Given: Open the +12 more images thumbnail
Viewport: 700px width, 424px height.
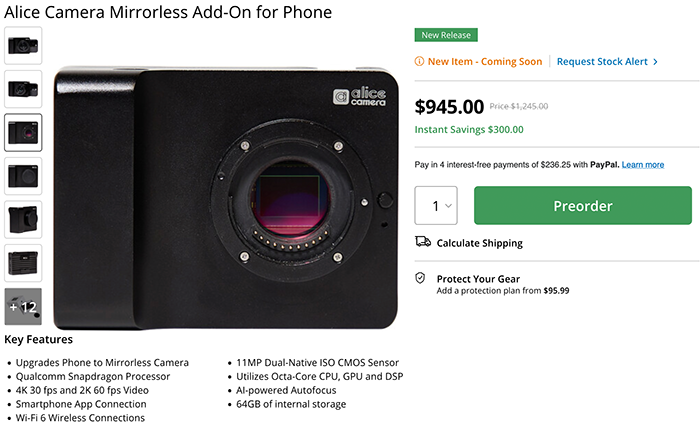Looking at the screenshot, I should click(23, 307).
